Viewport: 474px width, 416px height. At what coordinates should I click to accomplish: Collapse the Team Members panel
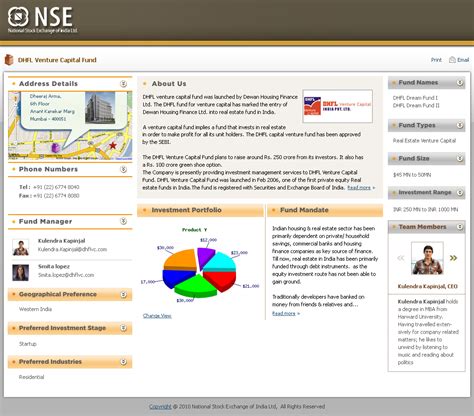[x=460, y=227]
